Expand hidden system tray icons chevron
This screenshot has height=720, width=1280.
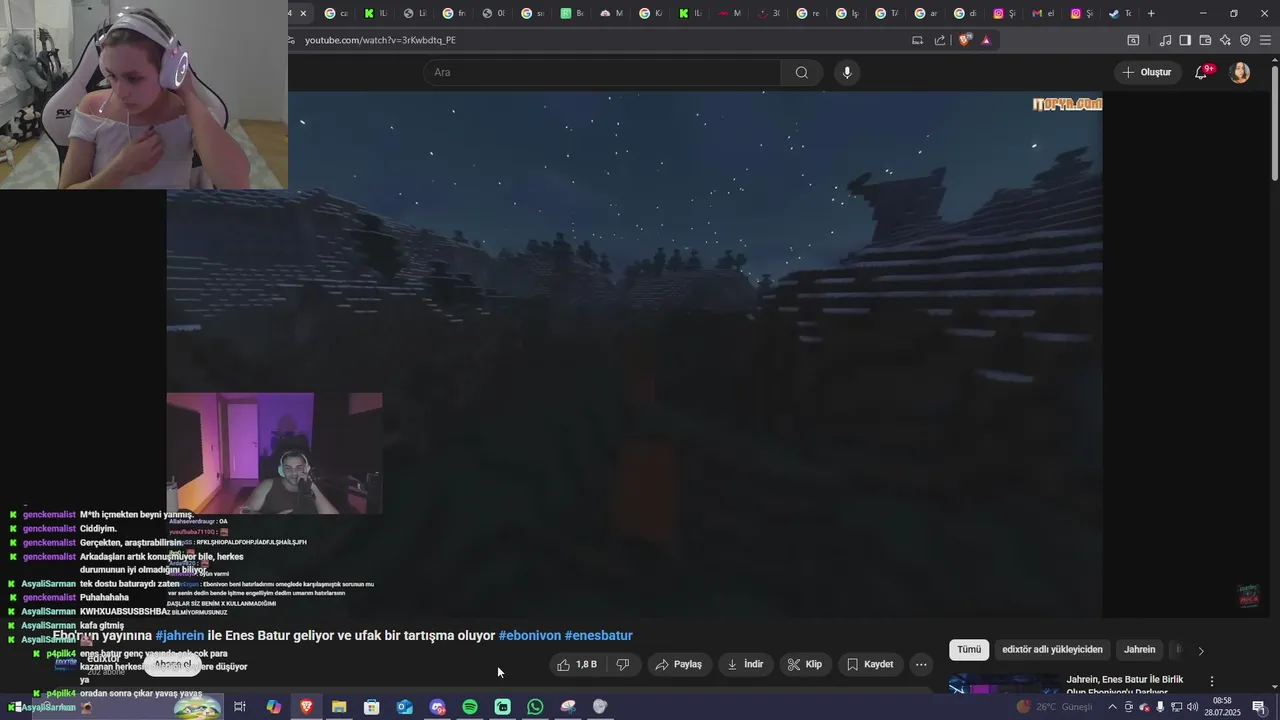pyautogui.click(x=1112, y=707)
